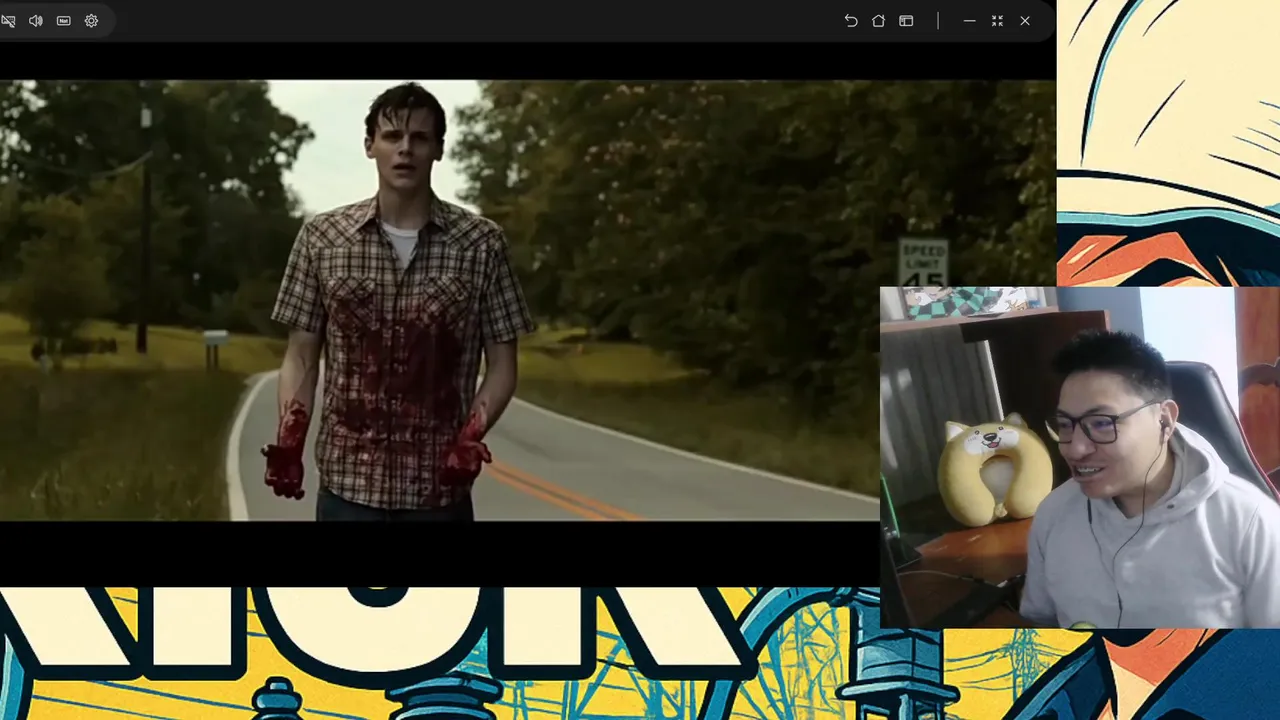Open the keyboard mapping icon in toolbar
1280x720 pixels.
coord(64,21)
